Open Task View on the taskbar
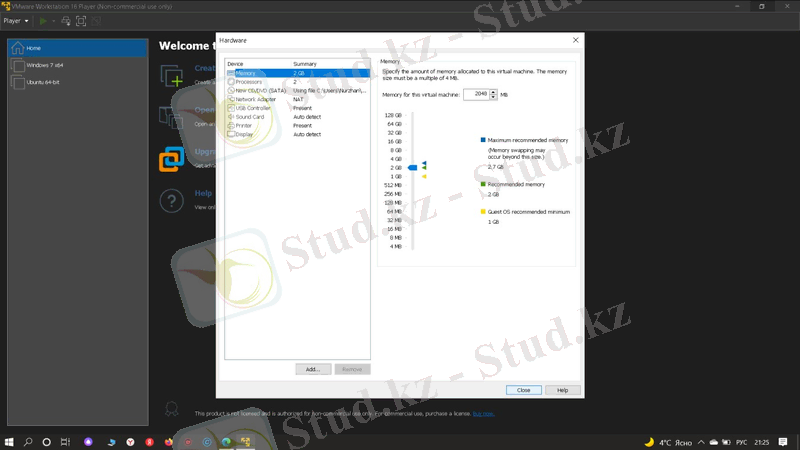This screenshot has width=800, height=450. coord(65,442)
